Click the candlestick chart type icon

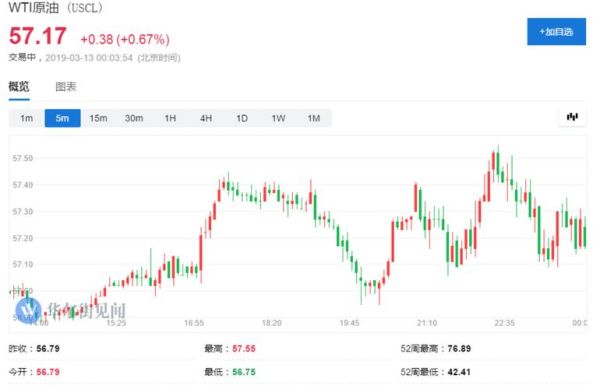pyautogui.click(x=572, y=117)
